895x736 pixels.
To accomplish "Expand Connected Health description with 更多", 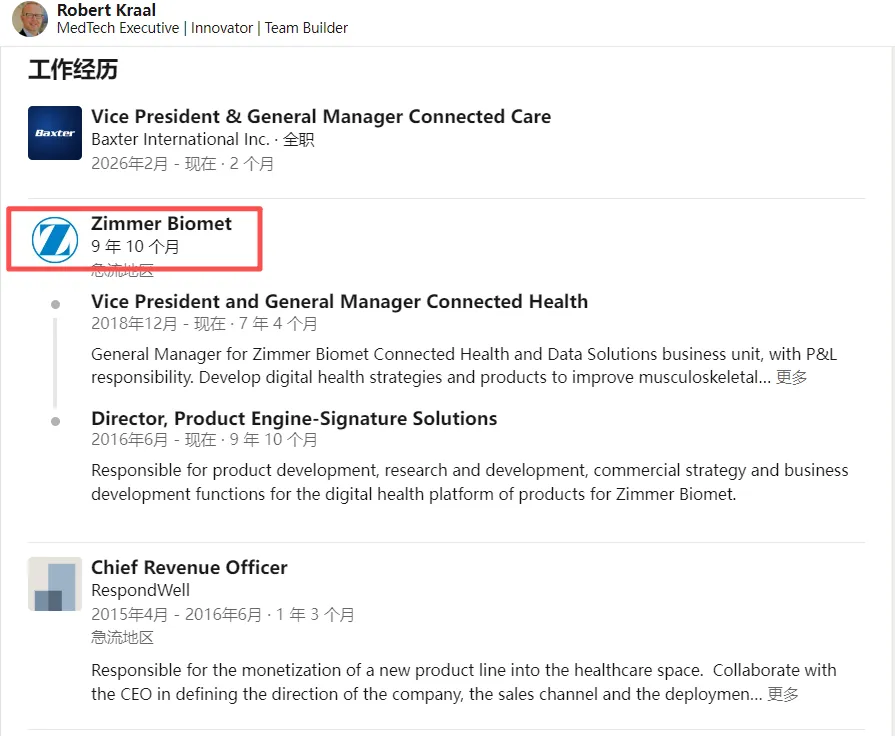I will pyautogui.click(x=791, y=377).
